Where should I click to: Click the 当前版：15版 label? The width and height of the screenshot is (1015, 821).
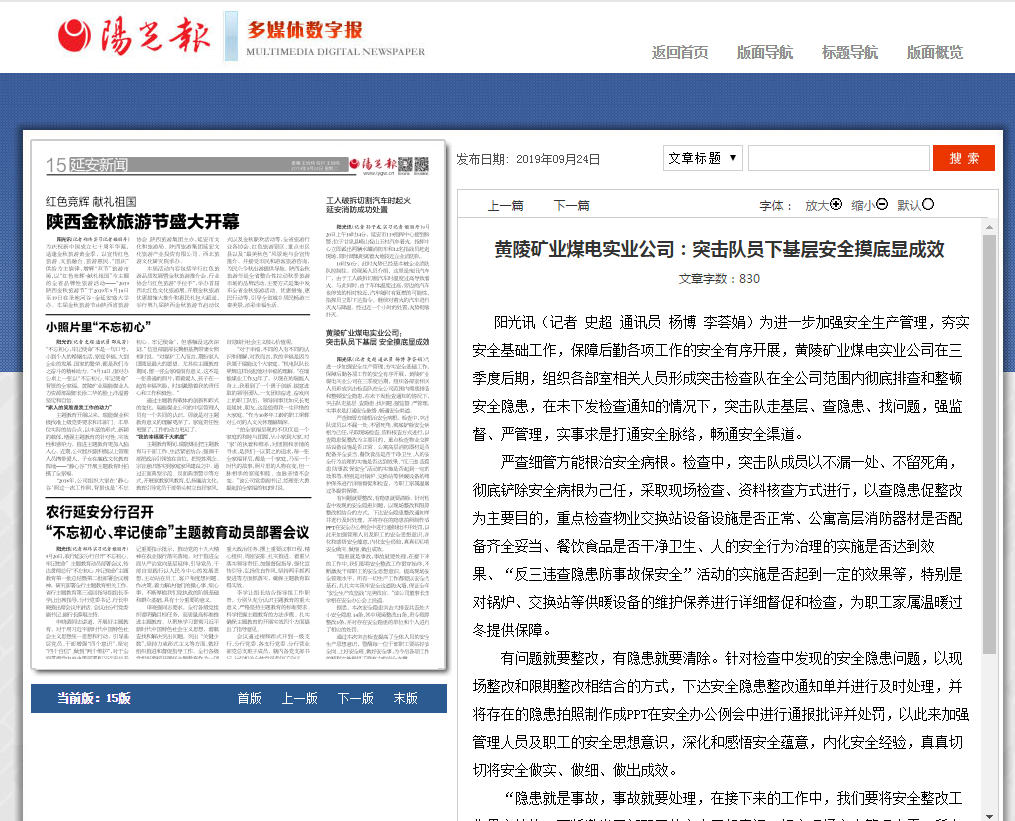[x=94, y=698]
